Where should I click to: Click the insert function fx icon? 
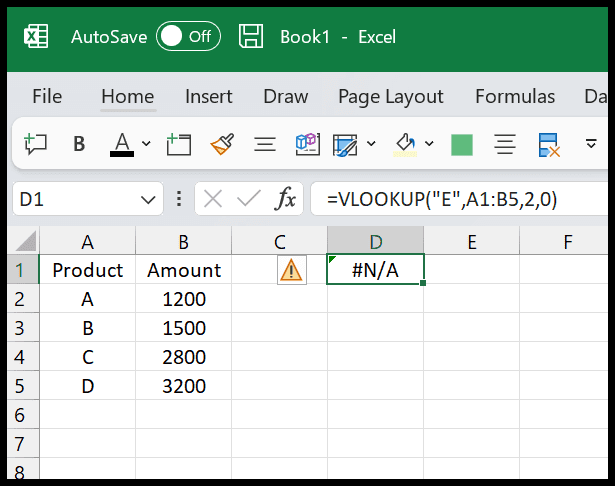(x=286, y=198)
